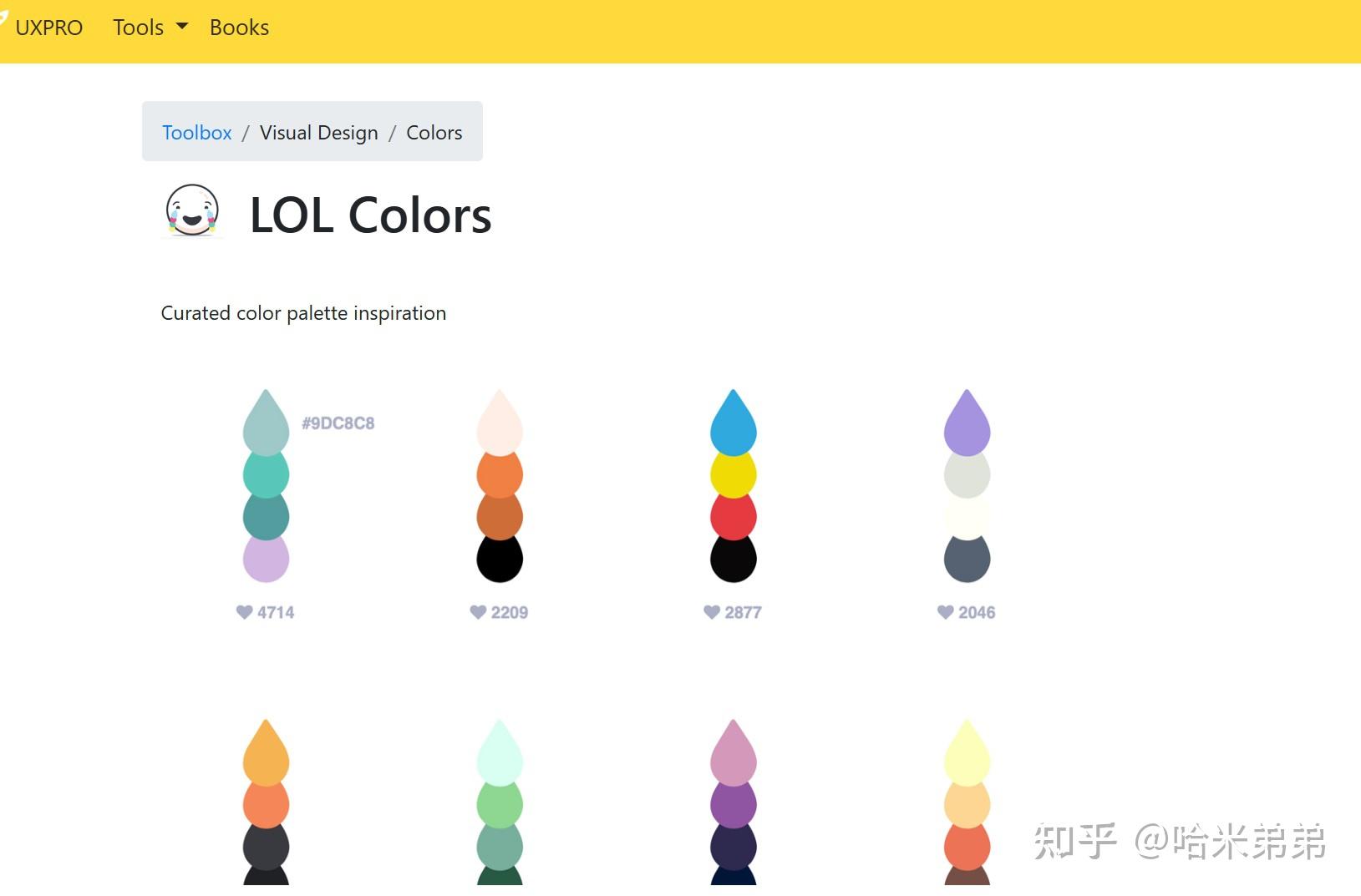Pick the coral-orange drop beneath the amber drop
Viewport: 1361px width, 896px height.
[x=266, y=805]
